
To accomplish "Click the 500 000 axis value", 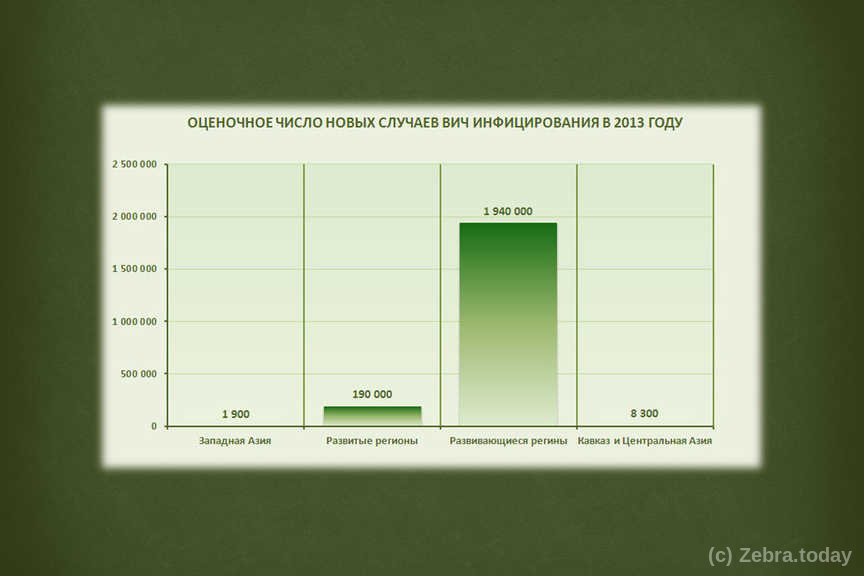I will (139, 374).
